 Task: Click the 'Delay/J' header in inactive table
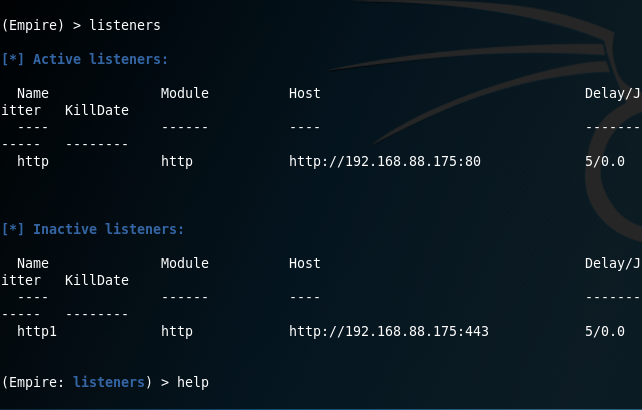click(613, 263)
